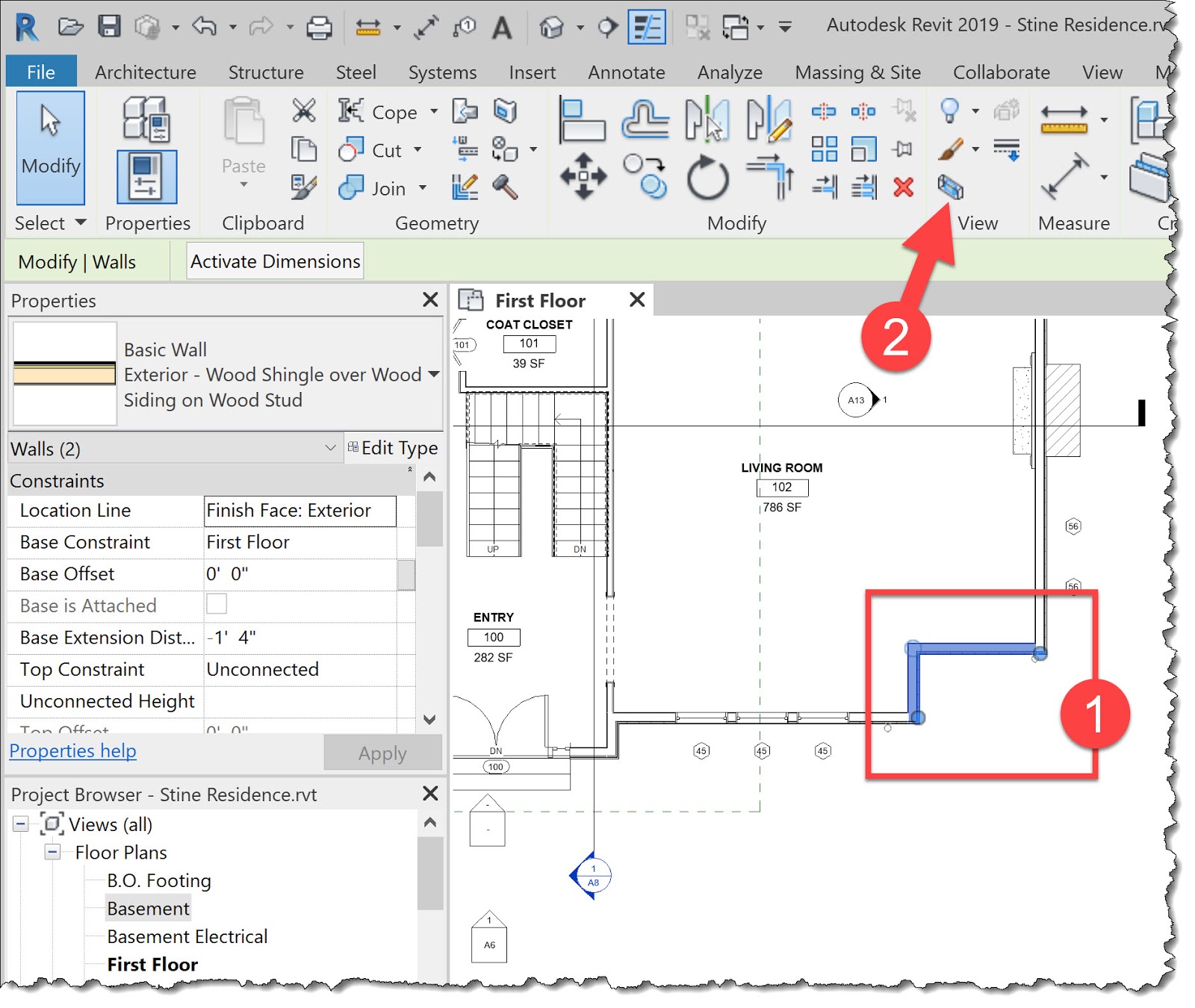Select the Copy tool icon in Modify panel
This screenshot has width=1195, height=1008.
pos(645,177)
